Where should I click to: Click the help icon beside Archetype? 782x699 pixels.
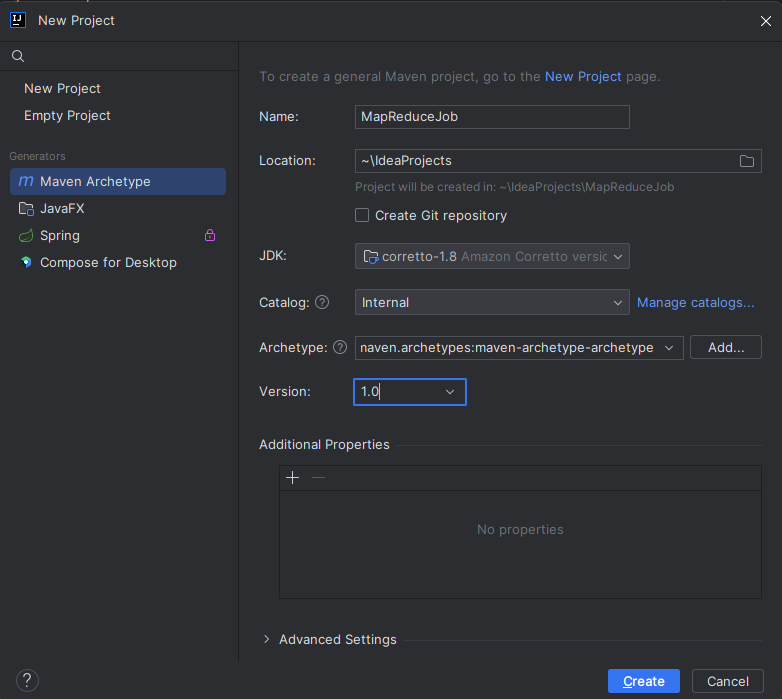click(340, 347)
